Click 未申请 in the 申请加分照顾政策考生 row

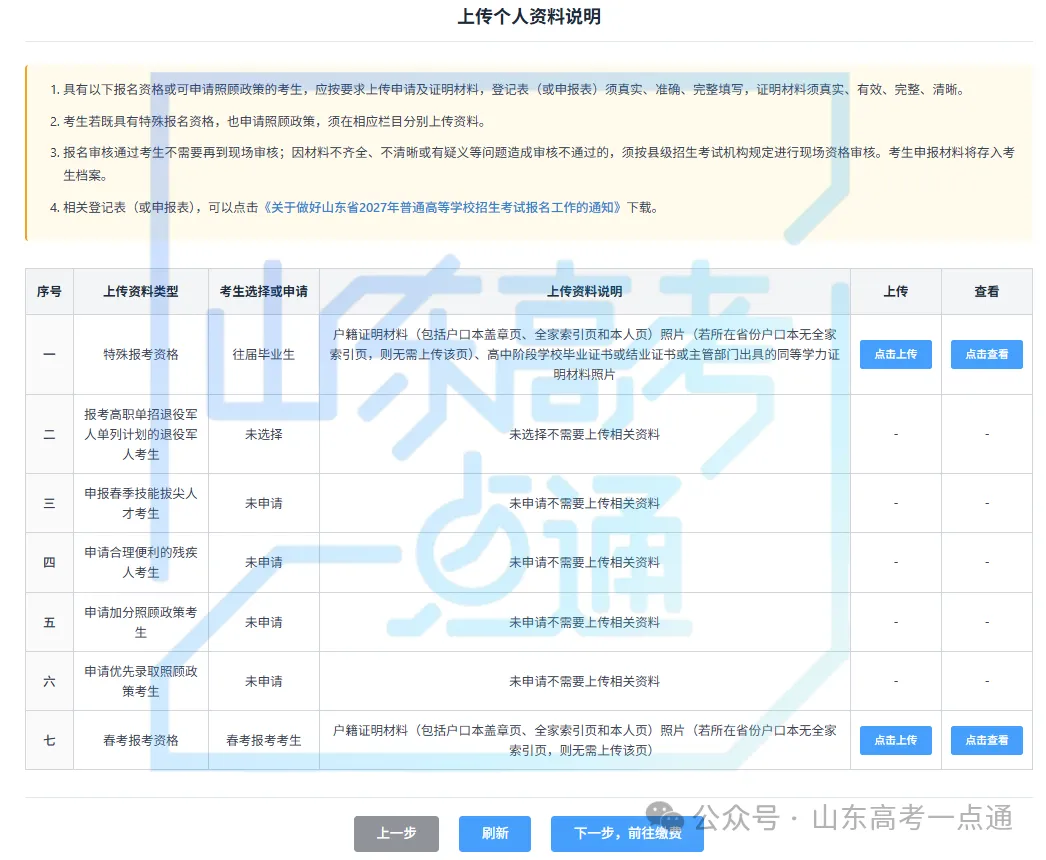[x=264, y=622]
